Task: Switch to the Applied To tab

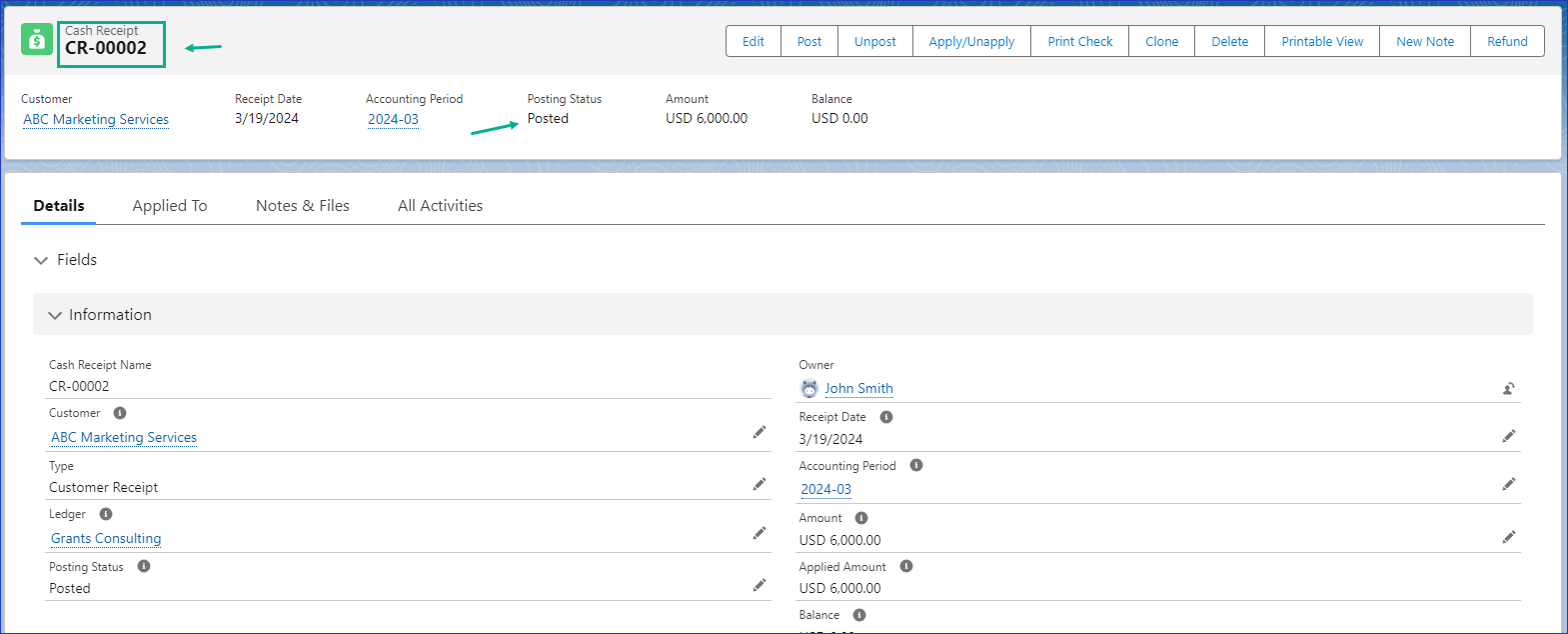Action: tap(170, 206)
